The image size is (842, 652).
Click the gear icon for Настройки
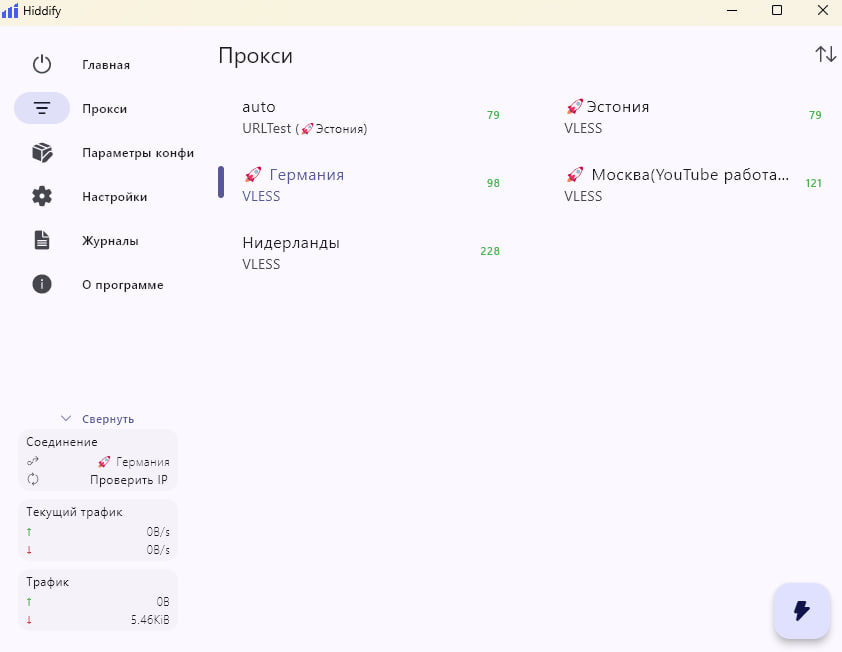coord(42,197)
